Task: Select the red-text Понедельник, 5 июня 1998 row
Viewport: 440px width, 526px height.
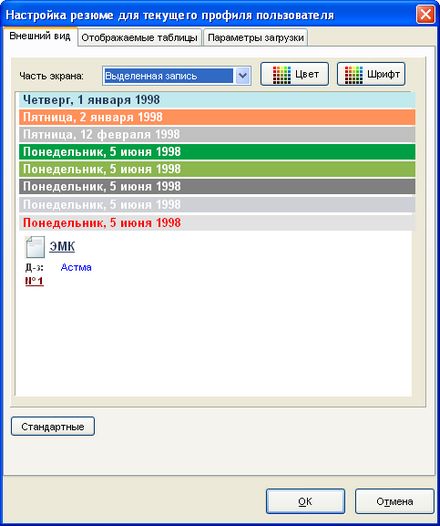Action: coord(217,223)
